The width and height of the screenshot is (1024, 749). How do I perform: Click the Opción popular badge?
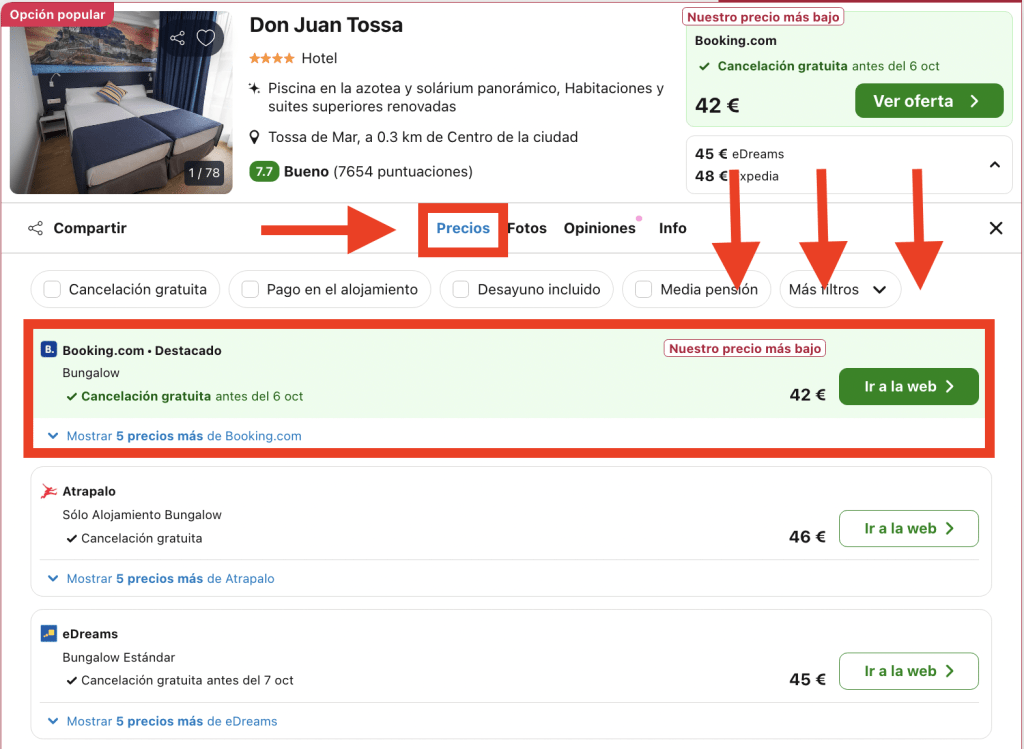coord(57,14)
